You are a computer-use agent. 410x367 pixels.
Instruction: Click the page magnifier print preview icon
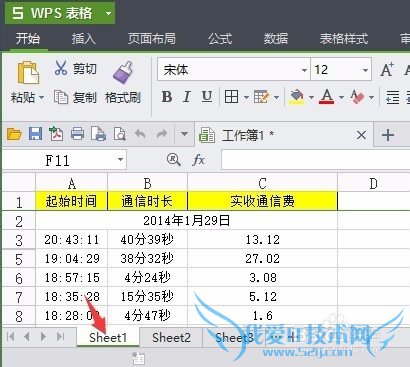click(x=120, y=134)
